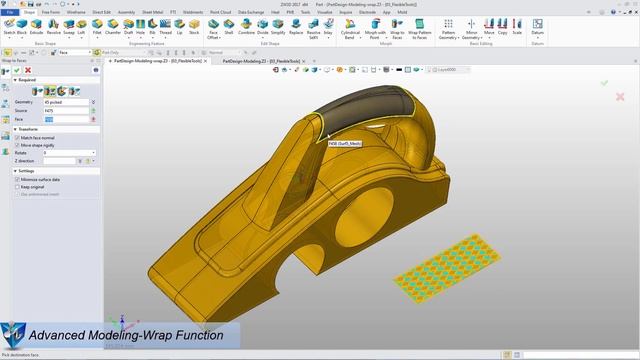Select the Wrap Pattern to Faces tool
640x360 pixels.
click(x=419, y=29)
